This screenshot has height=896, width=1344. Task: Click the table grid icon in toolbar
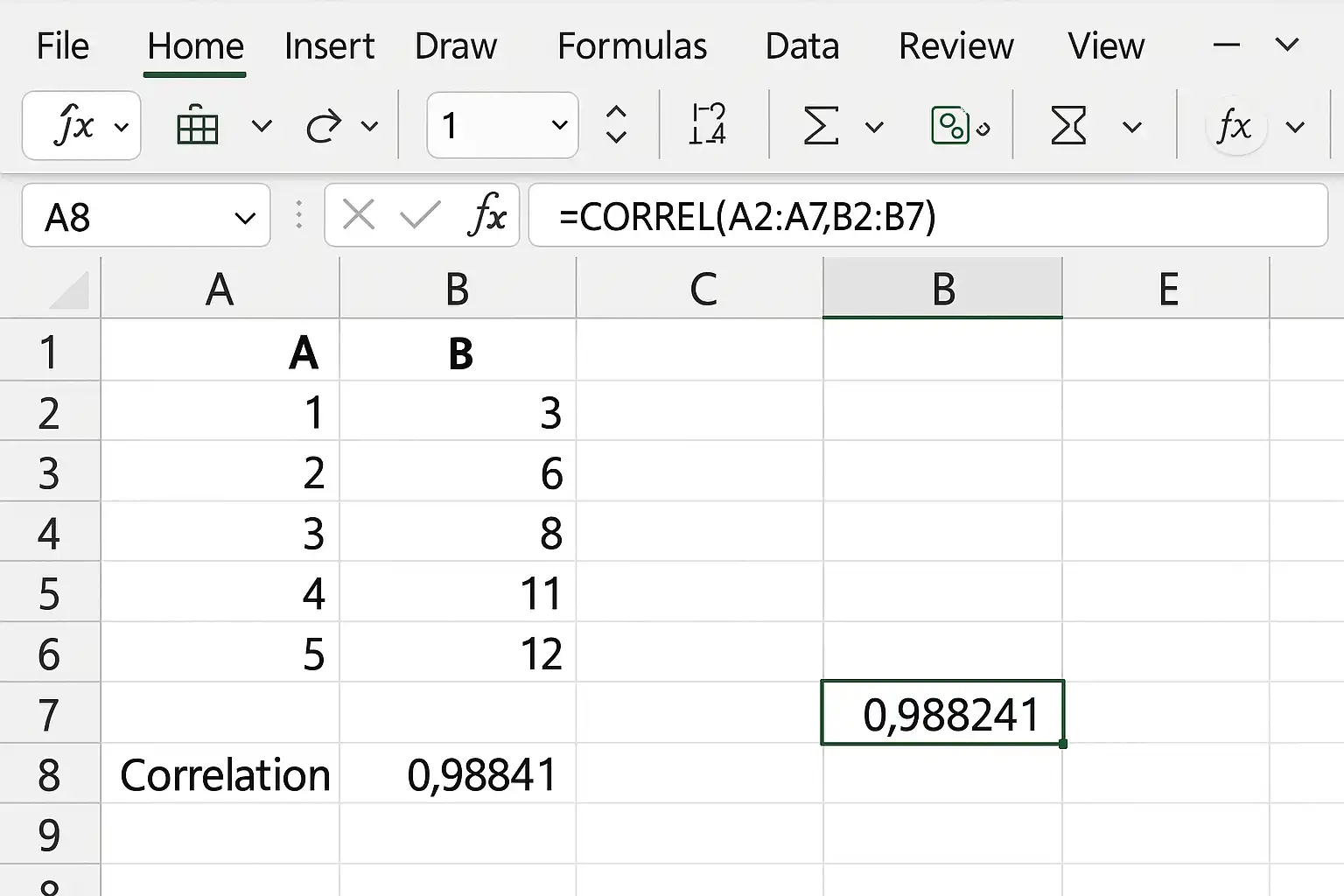[197, 126]
